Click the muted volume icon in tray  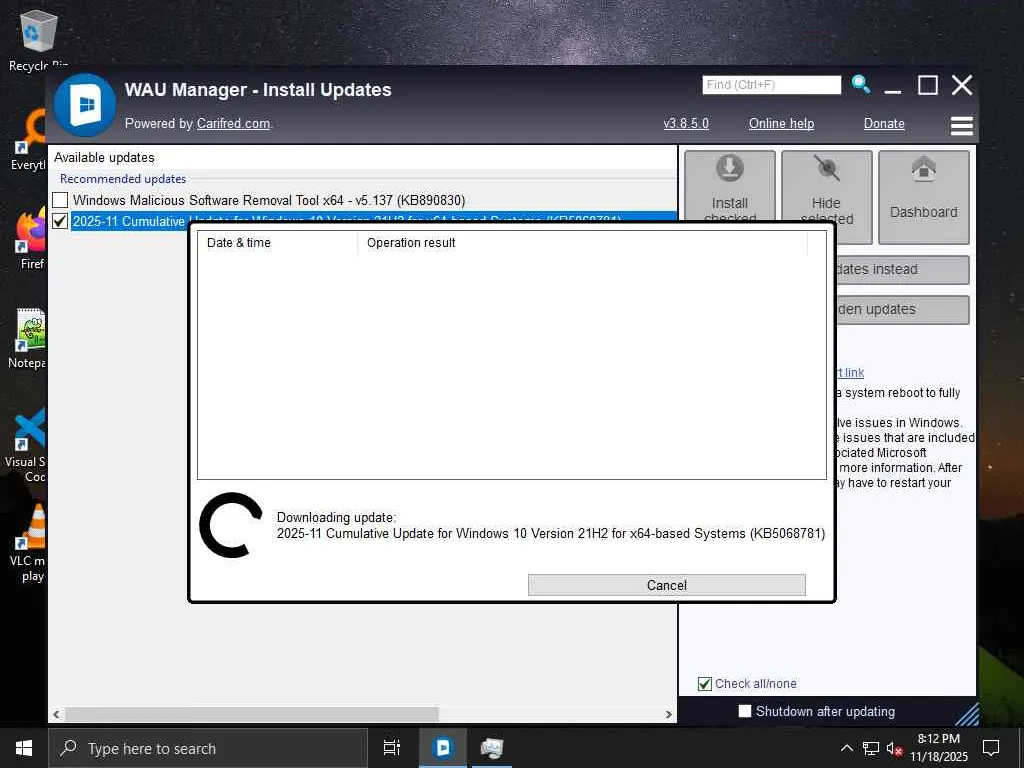[x=893, y=748]
